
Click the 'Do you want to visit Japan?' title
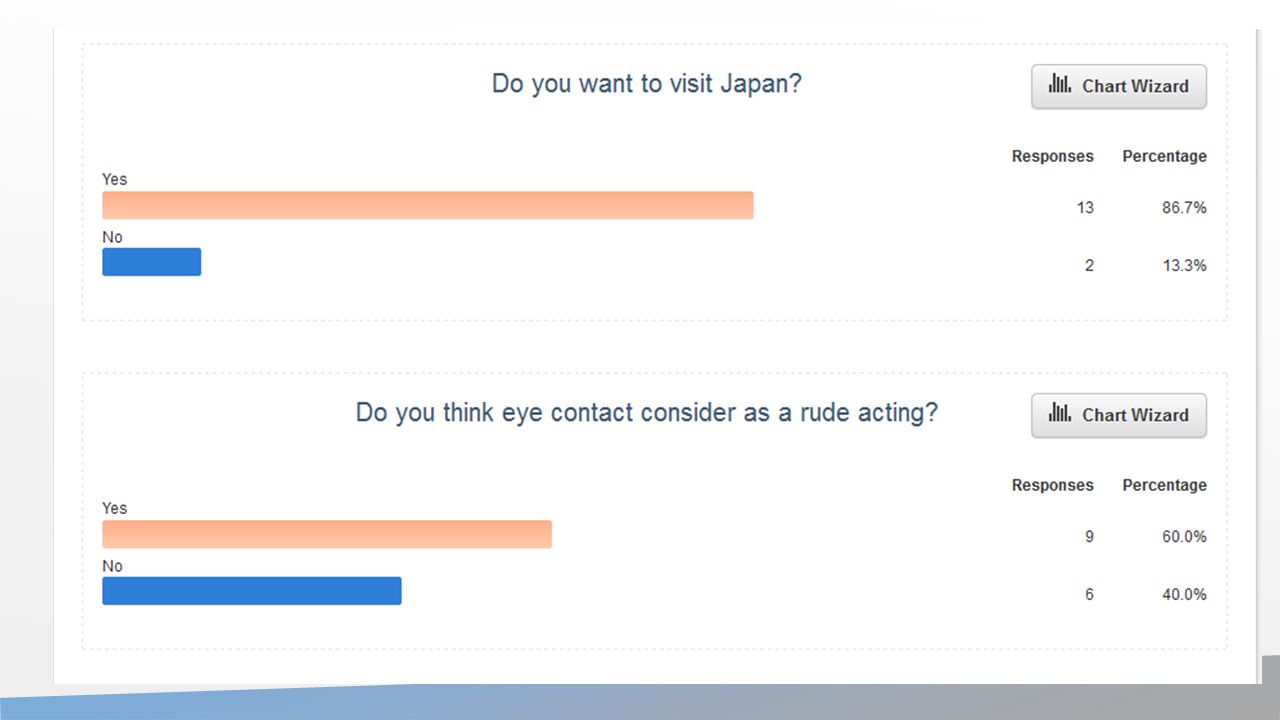click(x=647, y=83)
